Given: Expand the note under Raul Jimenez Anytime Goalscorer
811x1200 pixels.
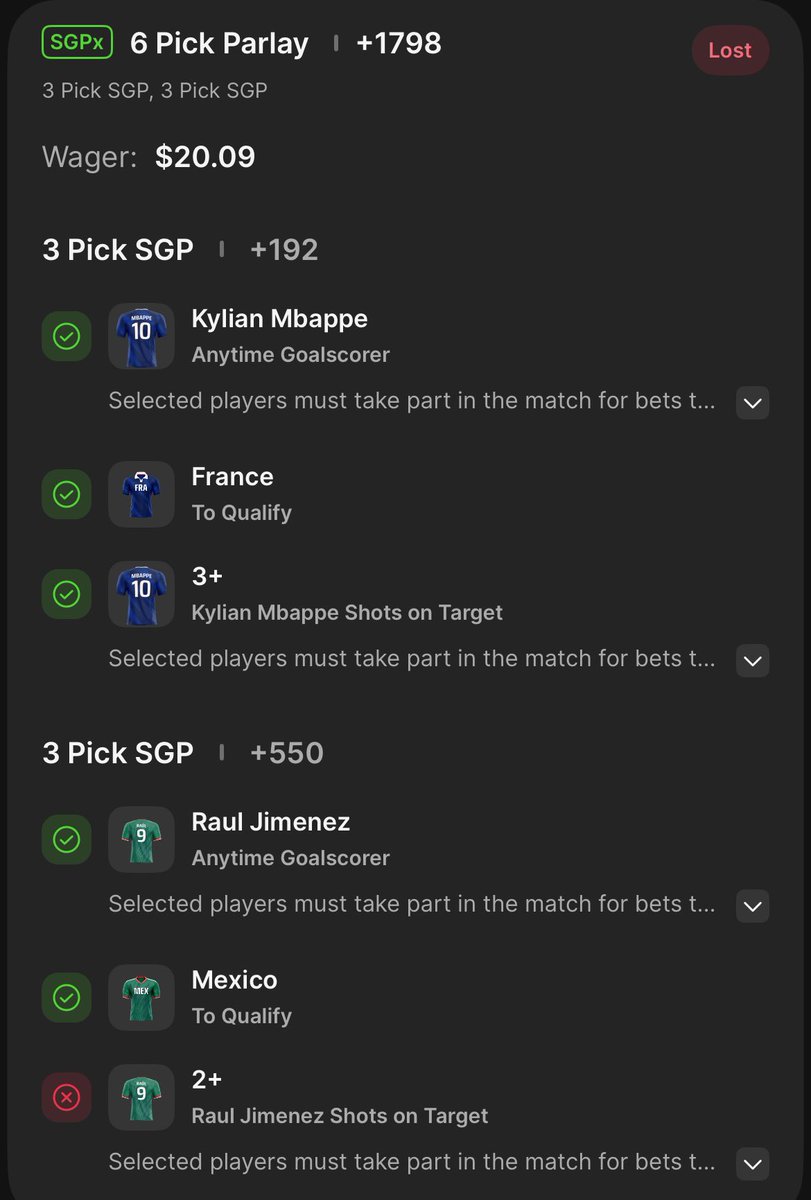Looking at the screenshot, I should (x=753, y=906).
